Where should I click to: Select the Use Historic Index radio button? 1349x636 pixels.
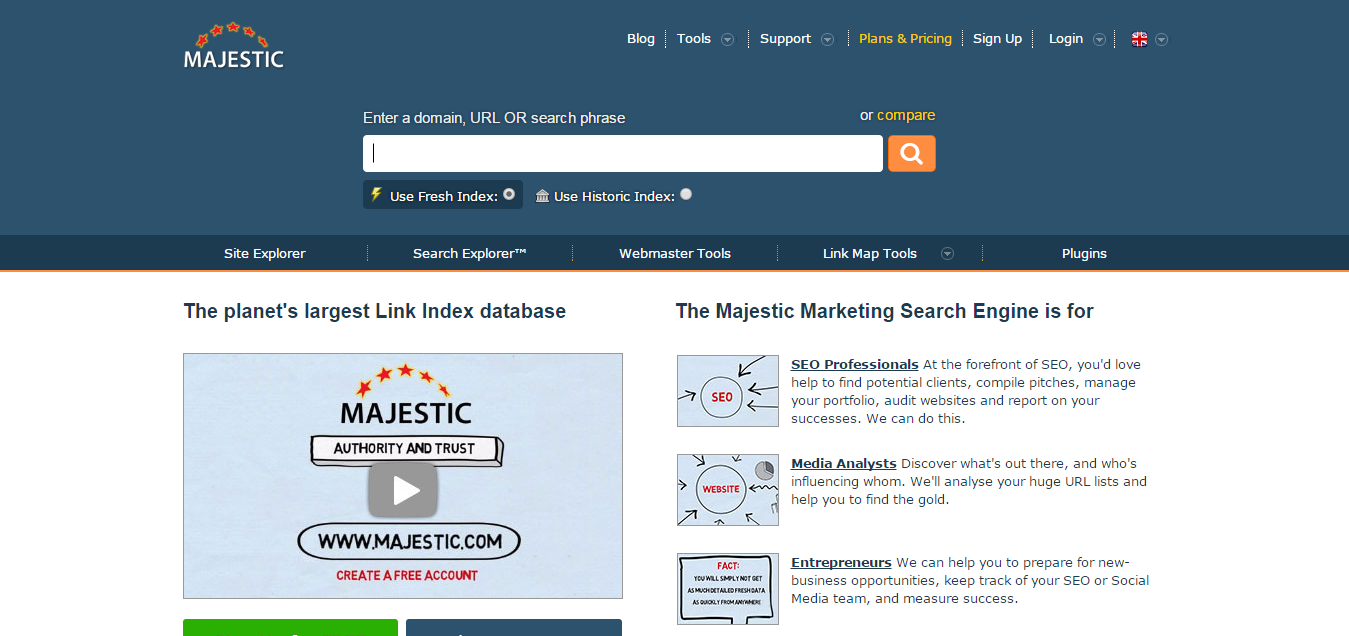point(686,194)
